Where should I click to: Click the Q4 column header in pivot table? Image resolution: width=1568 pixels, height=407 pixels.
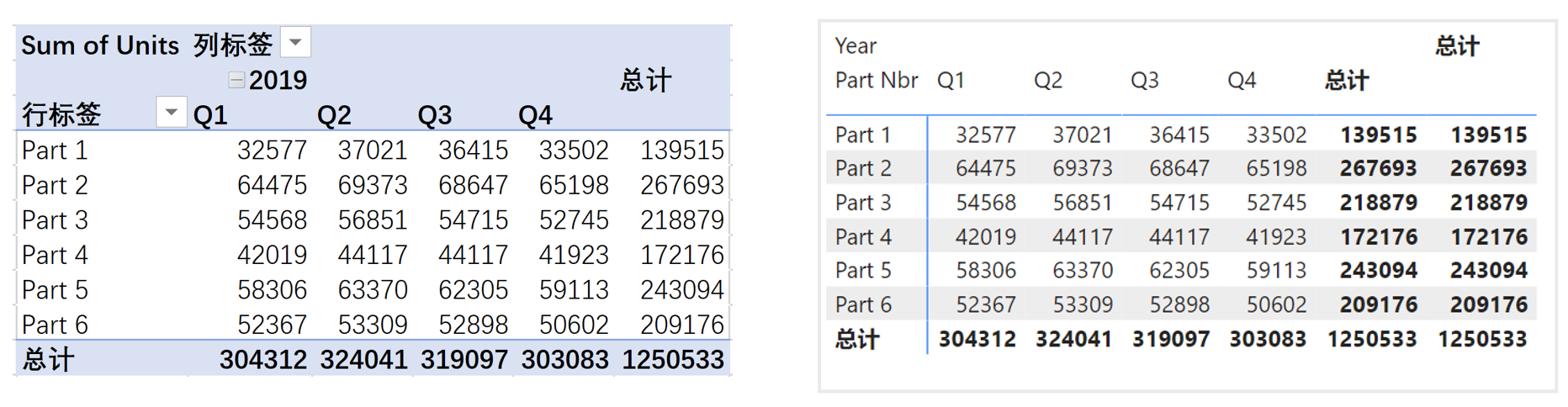pos(535,115)
